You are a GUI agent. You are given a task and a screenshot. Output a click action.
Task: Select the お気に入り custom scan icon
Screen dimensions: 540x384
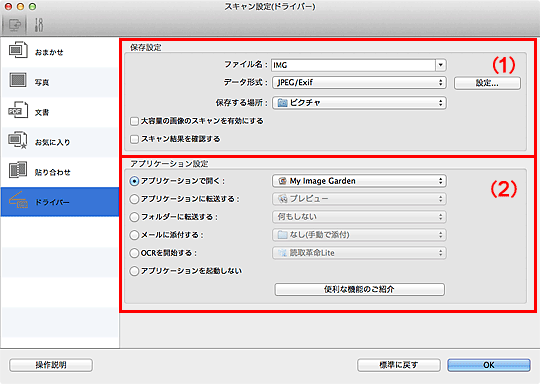click(x=18, y=140)
